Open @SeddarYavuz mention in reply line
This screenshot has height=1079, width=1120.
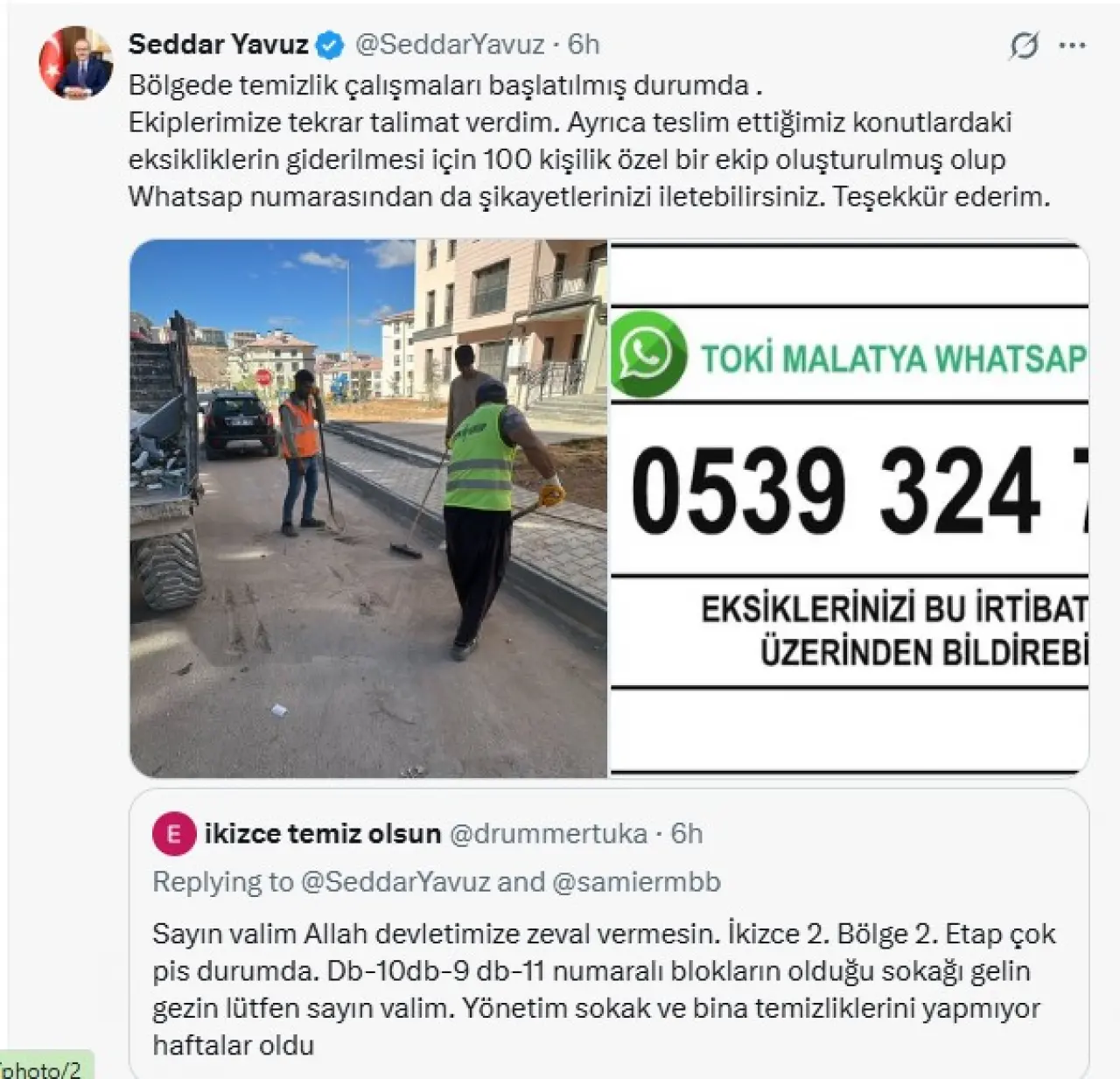pos(395,882)
